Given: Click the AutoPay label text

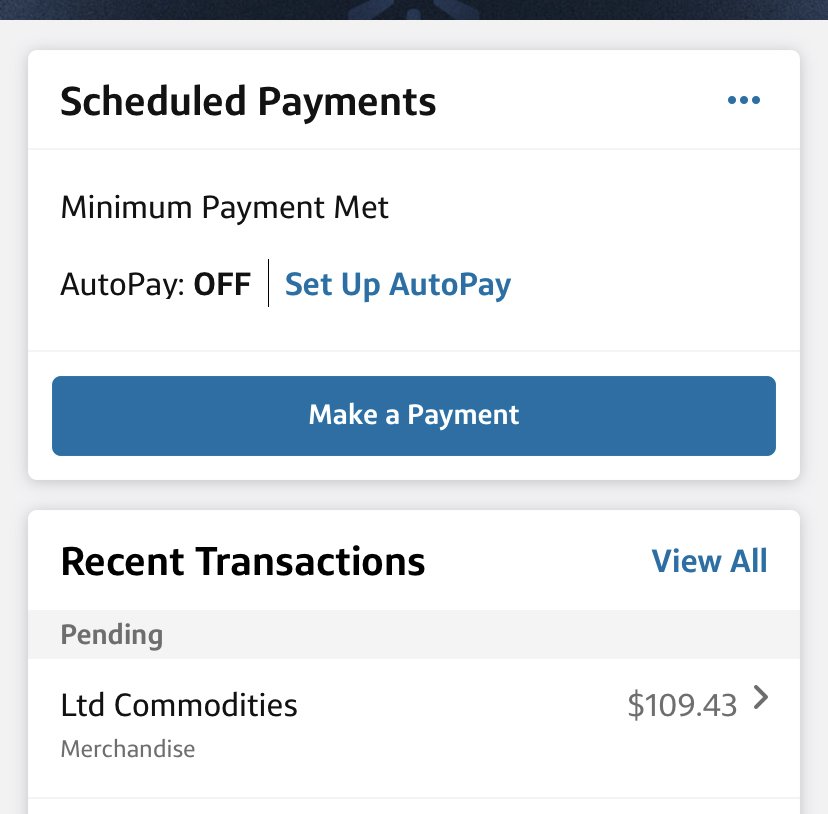Looking at the screenshot, I should click(x=122, y=284).
